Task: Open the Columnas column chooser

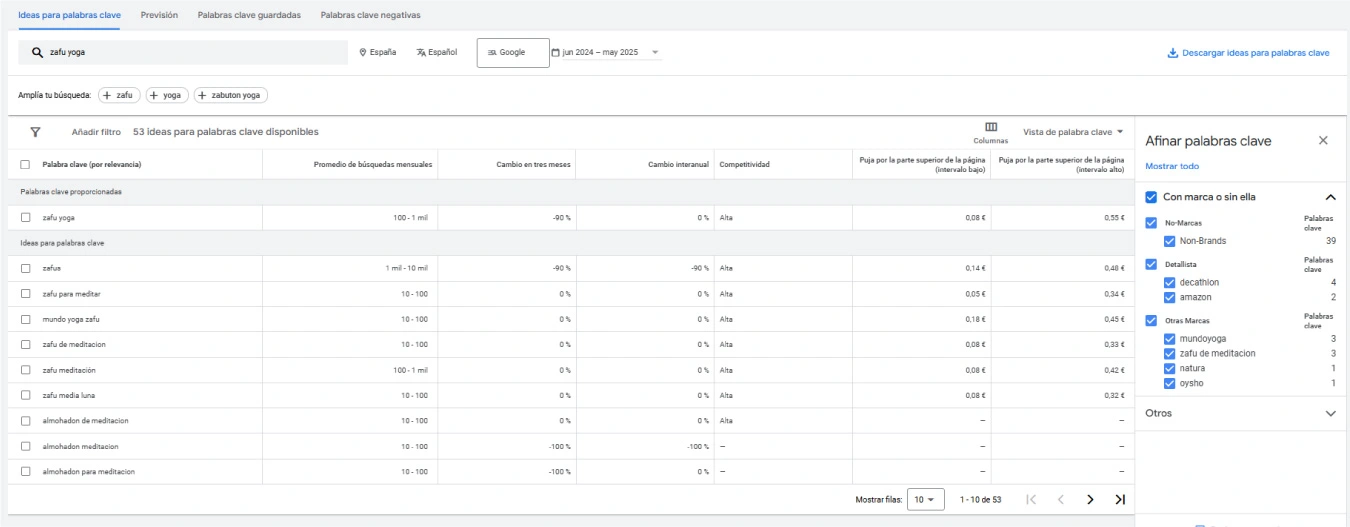Action: click(x=991, y=132)
